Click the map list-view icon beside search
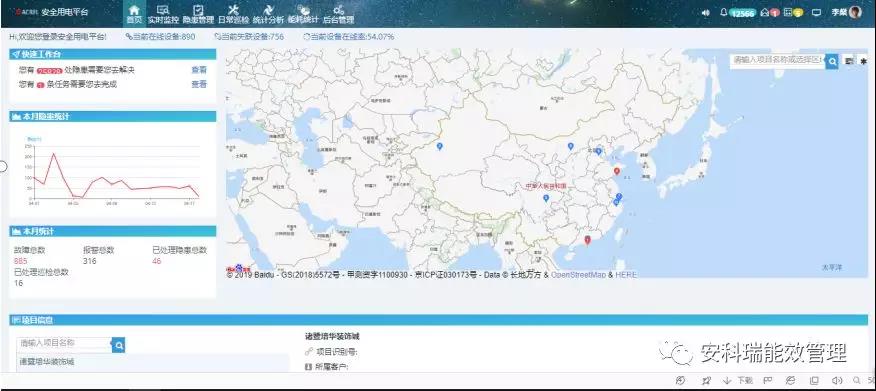This screenshot has width=876, height=391. coord(850,61)
